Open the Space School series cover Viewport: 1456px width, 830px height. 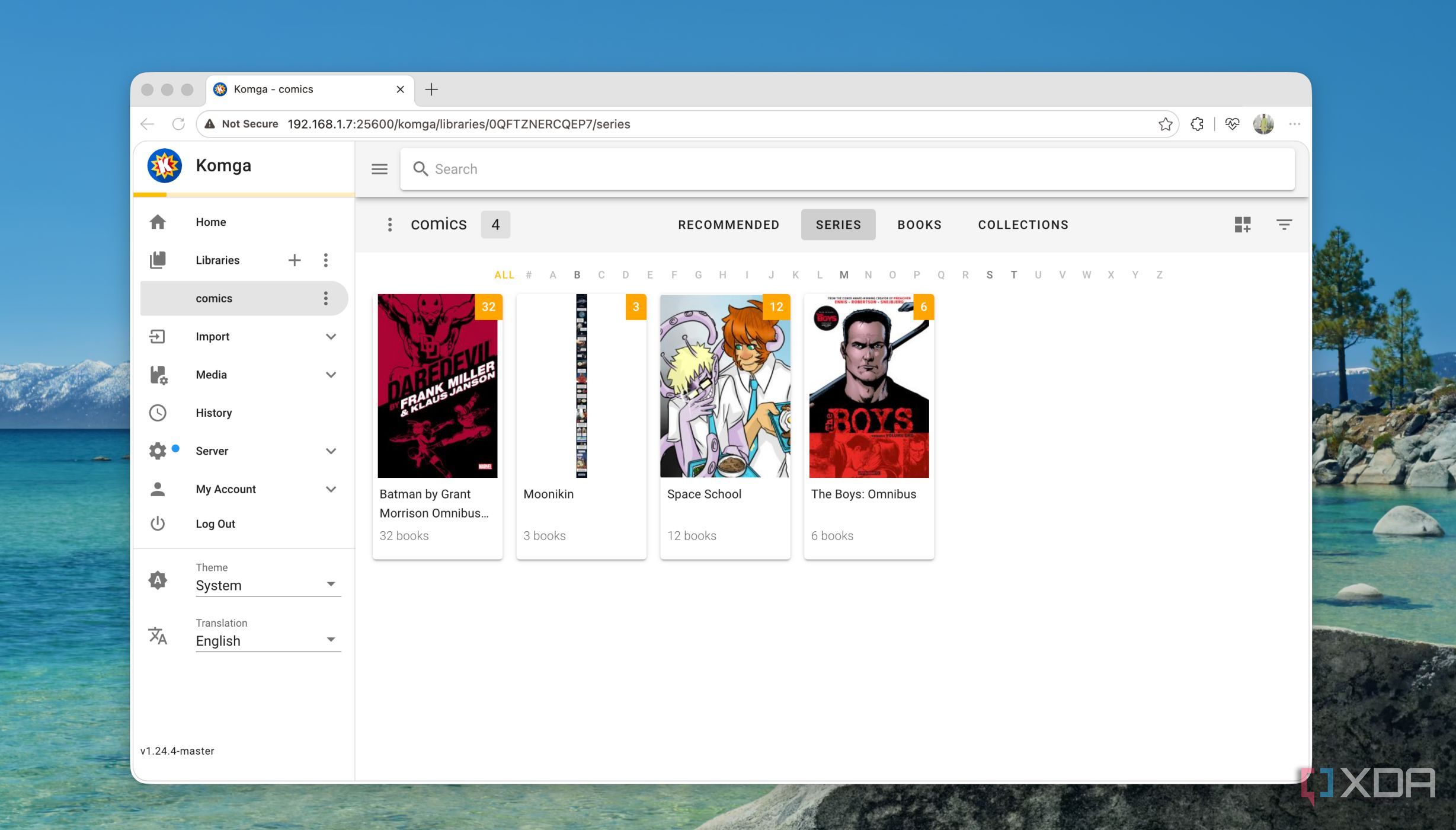pyautogui.click(x=725, y=386)
